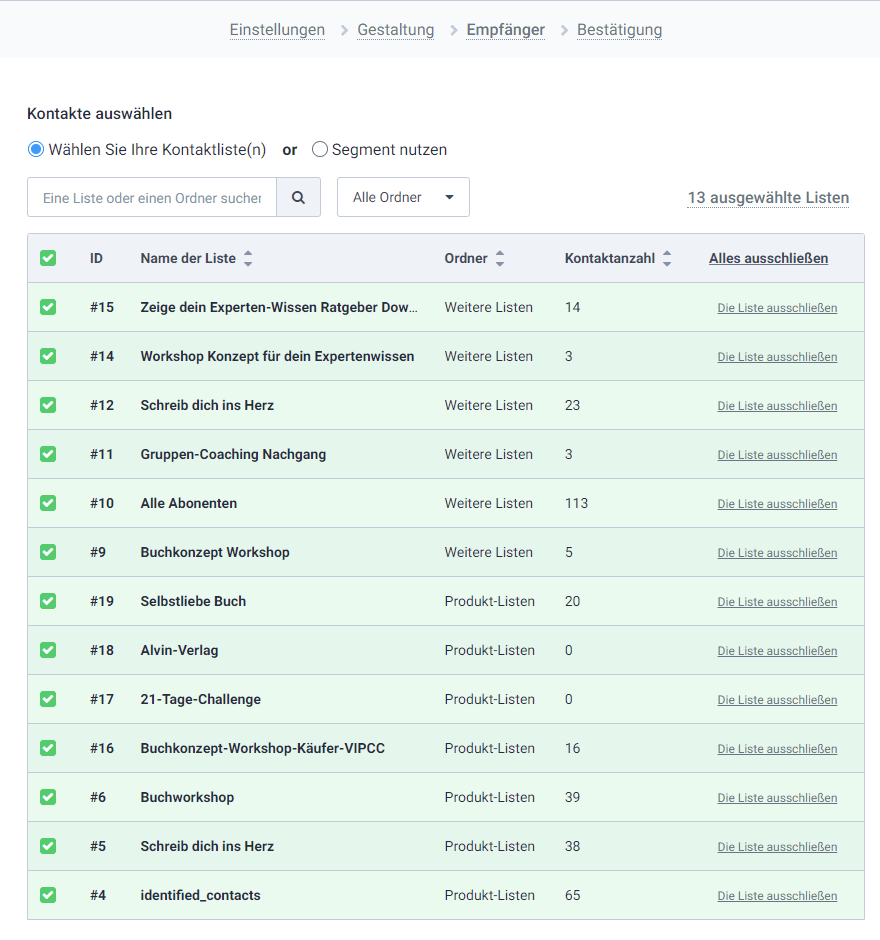This screenshot has width=880, height=940.
Task: Sort by Kontaktanzahl column arrows
Action: [667, 258]
